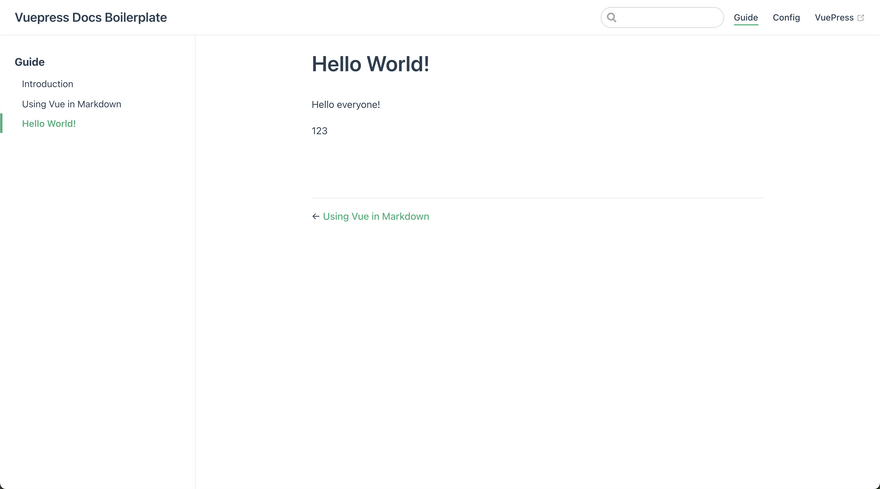Click the magnifying glass search icon

click(x=612, y=18)
